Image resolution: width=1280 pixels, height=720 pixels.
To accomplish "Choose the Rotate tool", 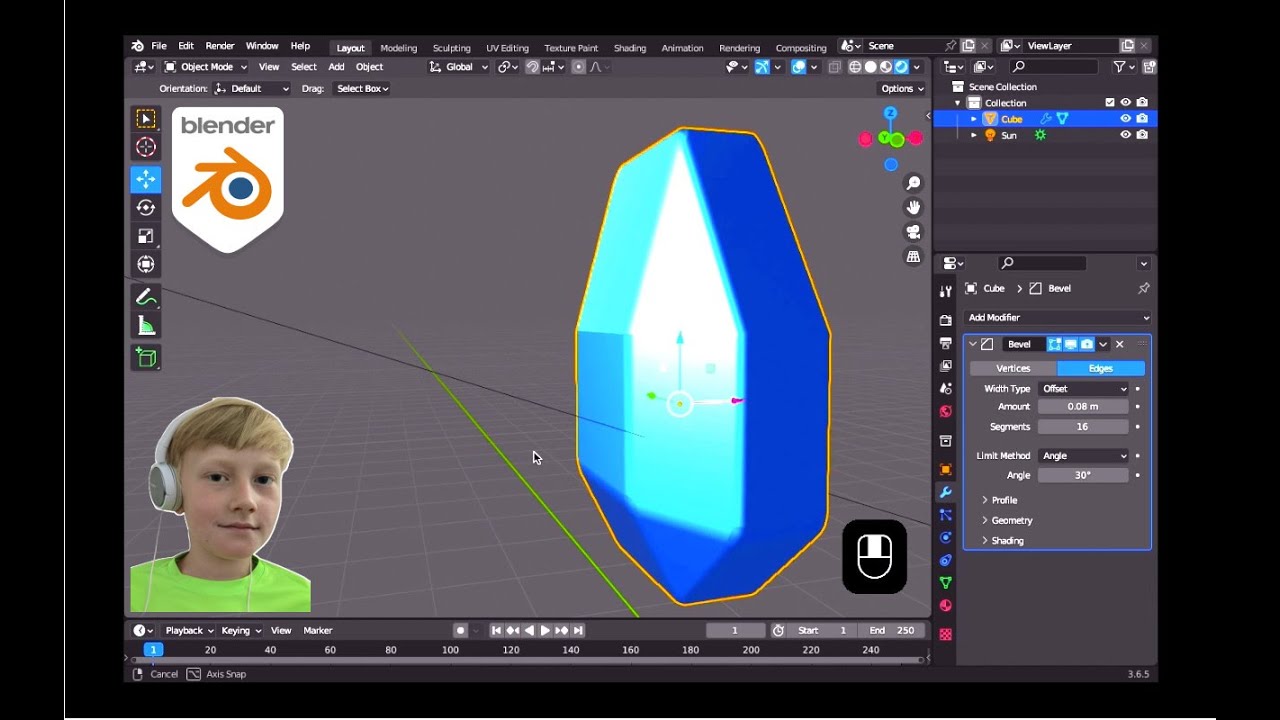I will pos(146,207).
